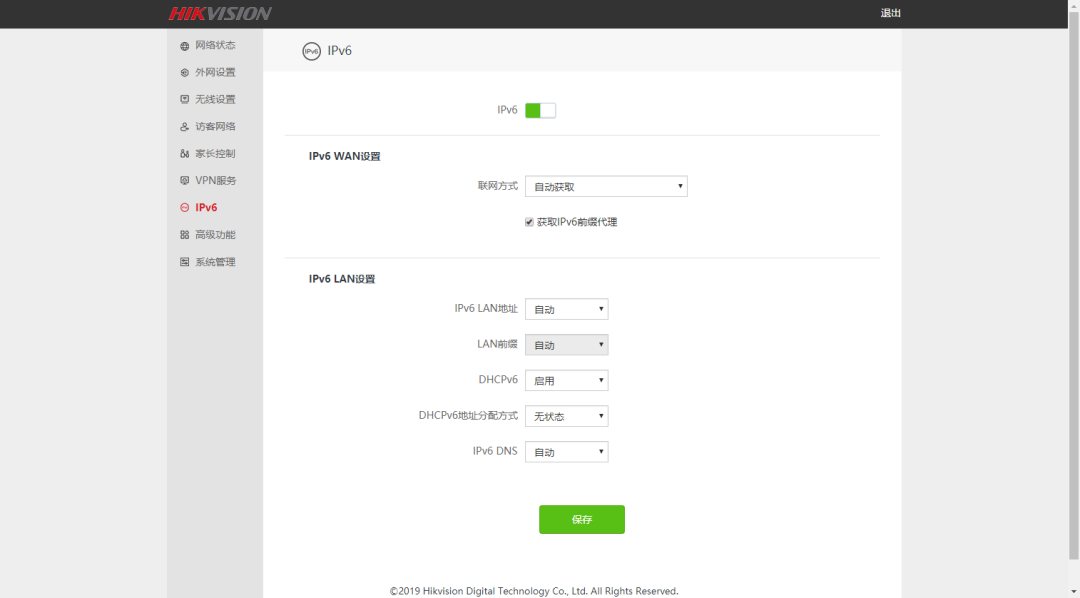Select the IPv6 sidebar menu item

[206, 208]
